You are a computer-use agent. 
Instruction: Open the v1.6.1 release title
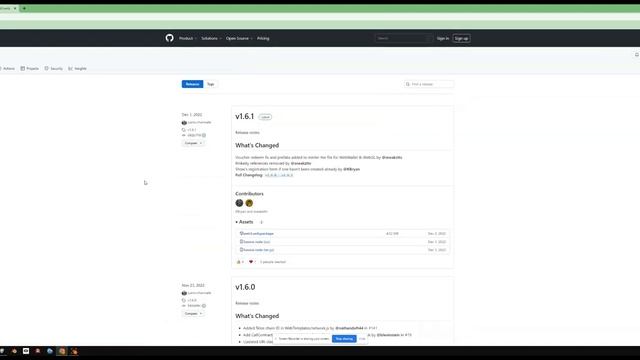coord(244,116)
